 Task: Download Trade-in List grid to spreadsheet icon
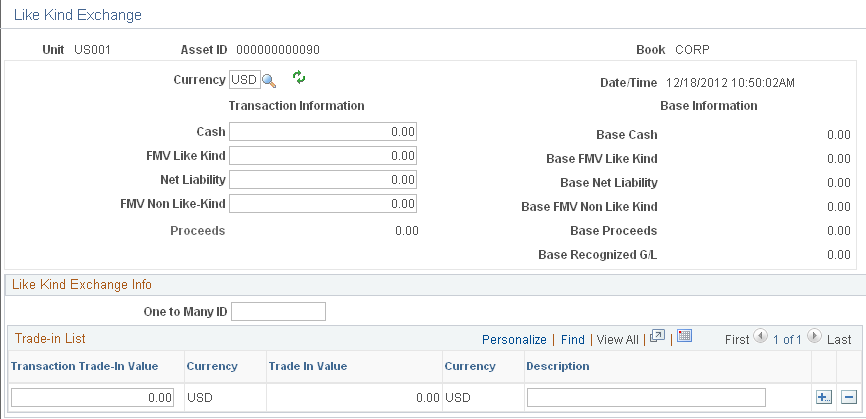pyautogui.click(x=684, y=336)
